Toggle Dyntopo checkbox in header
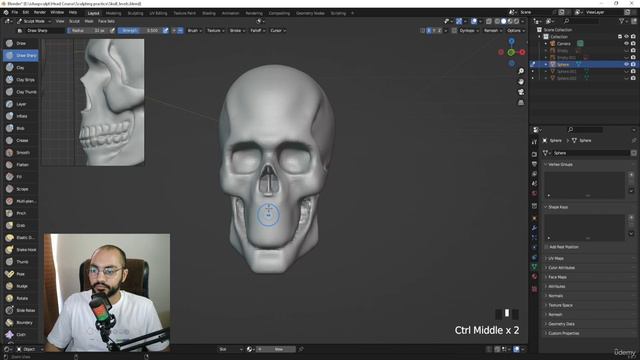 (454, 31)
